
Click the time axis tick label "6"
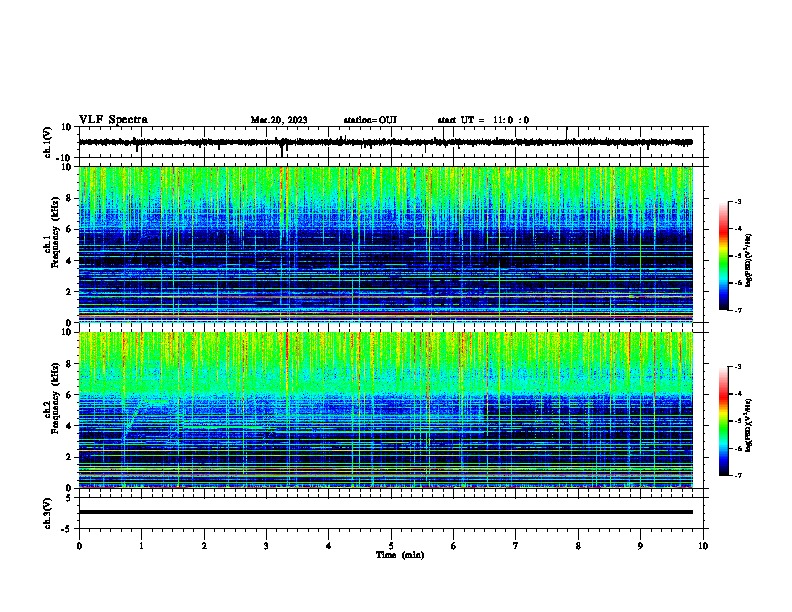pyautogui.click(x=454, y=546)
